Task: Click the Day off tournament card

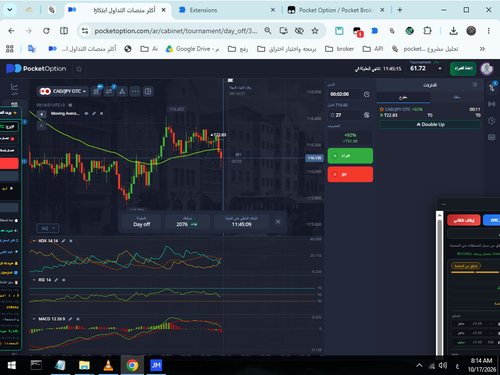Action: [x=142, y=222]
